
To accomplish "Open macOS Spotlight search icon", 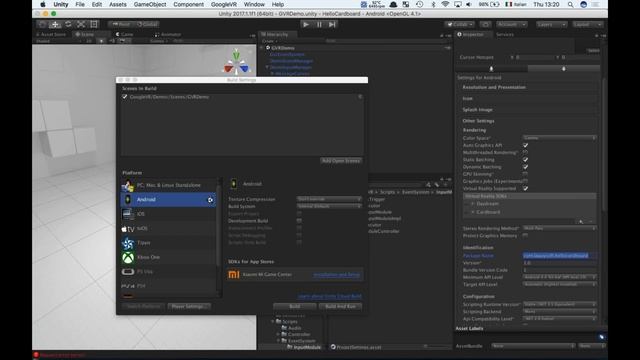I will click(x=570, y=4).
